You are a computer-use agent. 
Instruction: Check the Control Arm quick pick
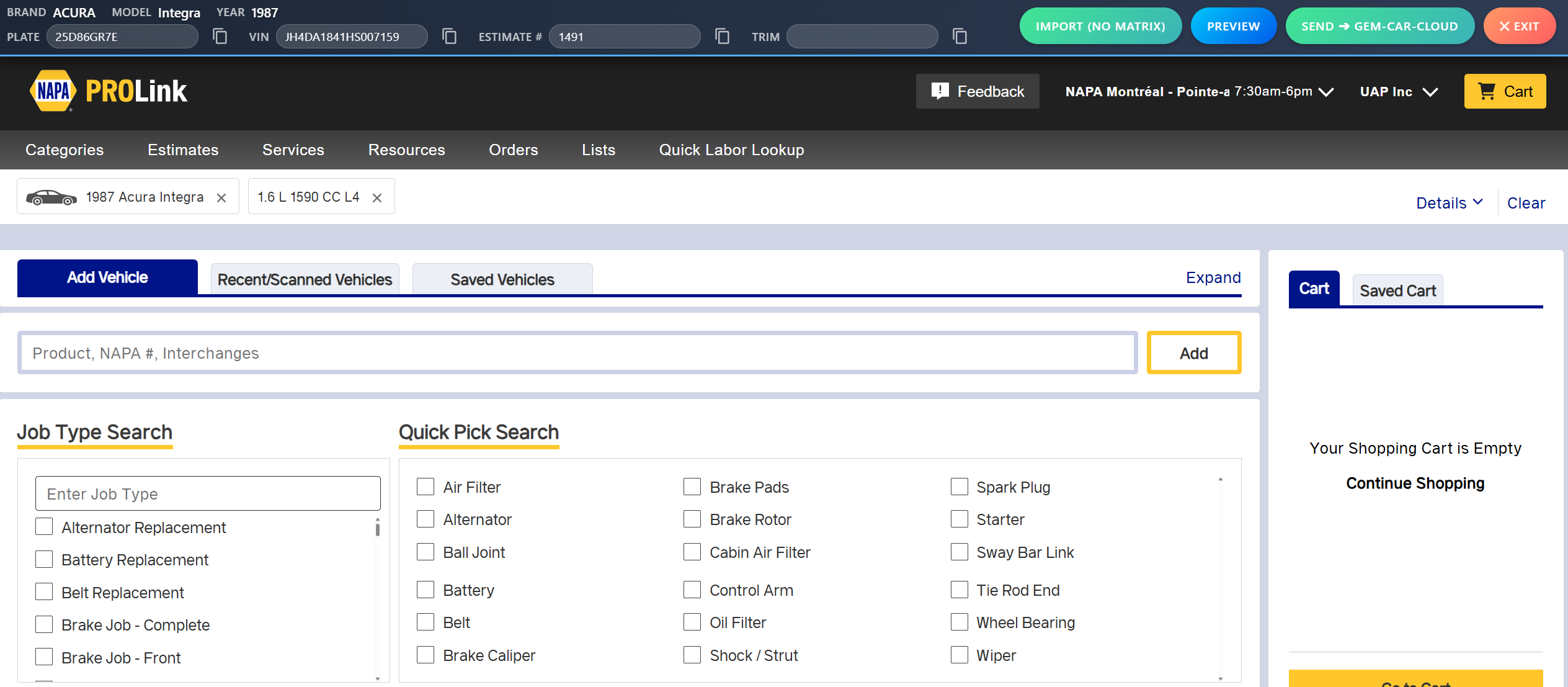692,590
